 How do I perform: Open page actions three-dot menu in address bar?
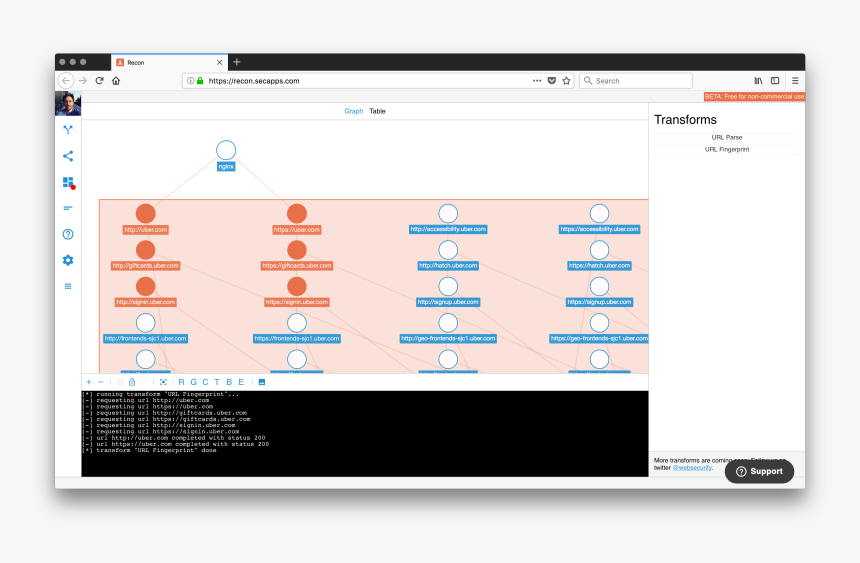pyautogui.click(x=537, y=81)
